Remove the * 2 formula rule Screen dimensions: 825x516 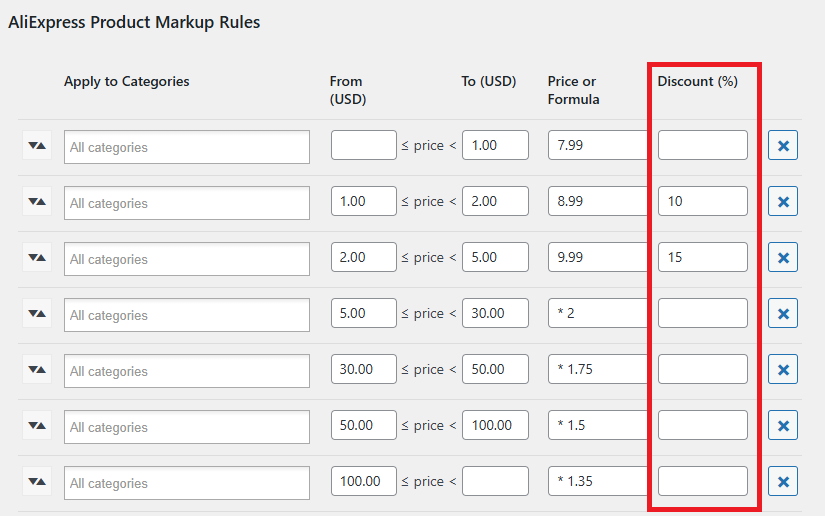coord(783,313)
